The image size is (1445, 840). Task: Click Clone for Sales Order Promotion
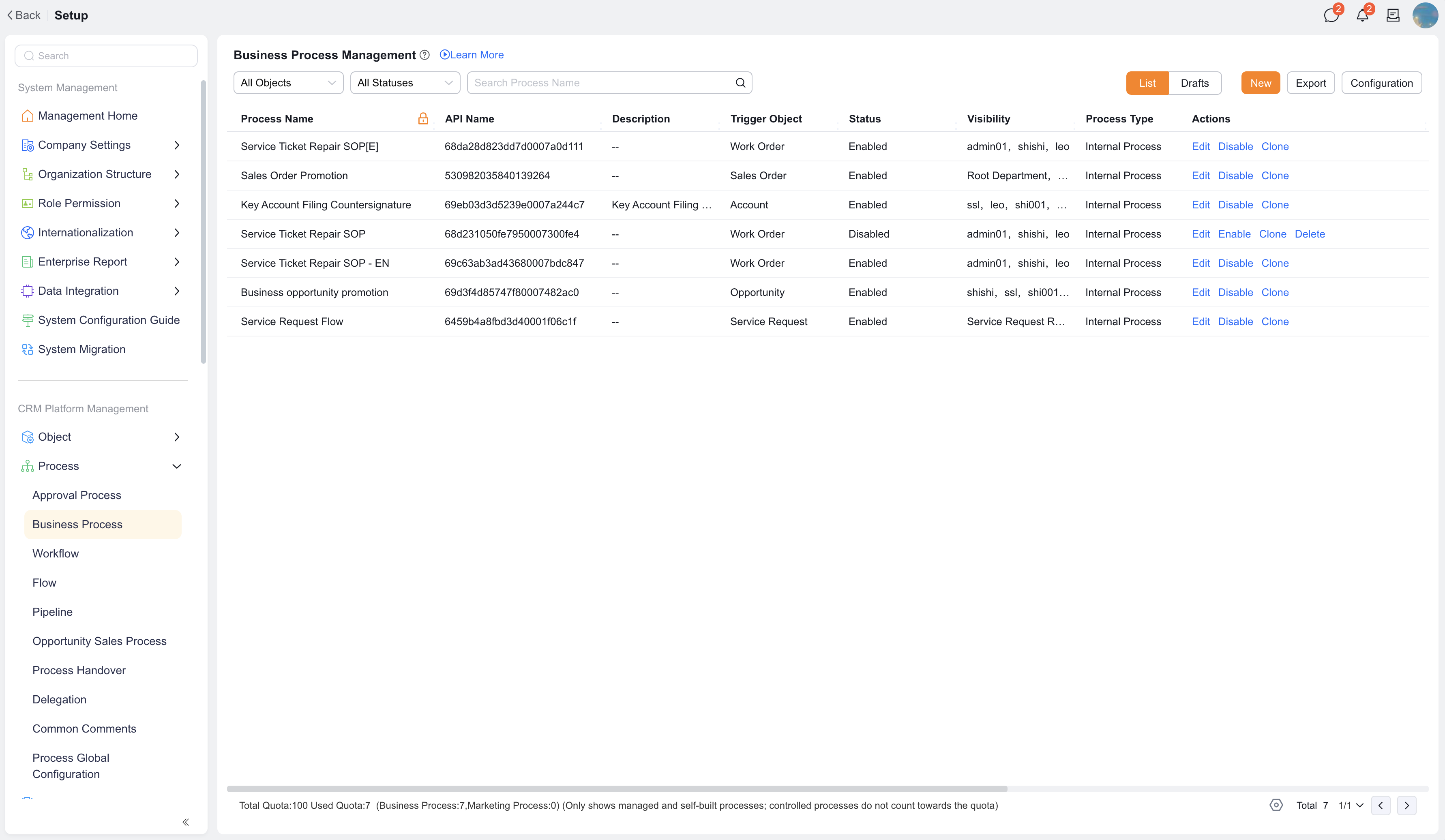click(x=1275, y=176)
